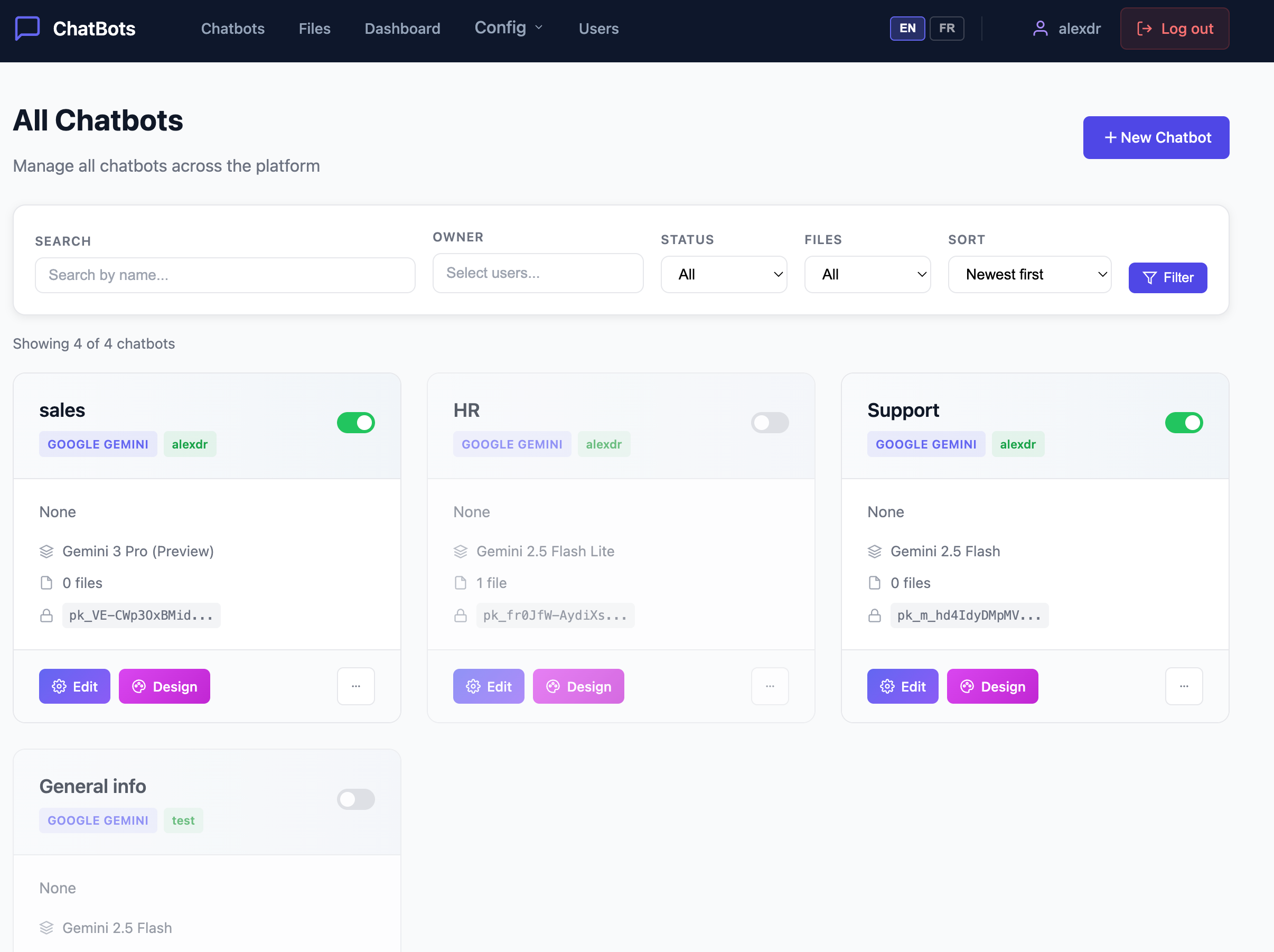Go to the Chatbots nav item
This screenshot has height=952, width=1274.
pyautogui.click(x=233, y=28)
